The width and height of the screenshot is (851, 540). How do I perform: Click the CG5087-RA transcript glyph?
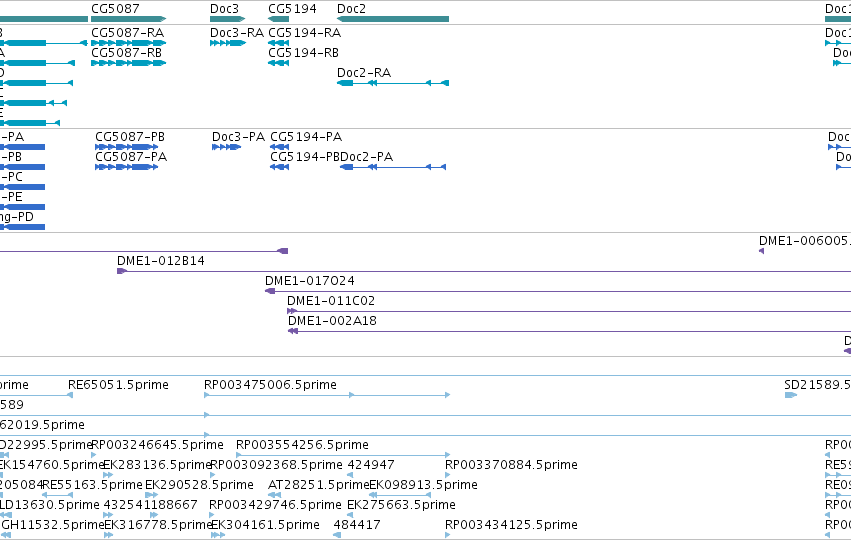coord(129,43)
